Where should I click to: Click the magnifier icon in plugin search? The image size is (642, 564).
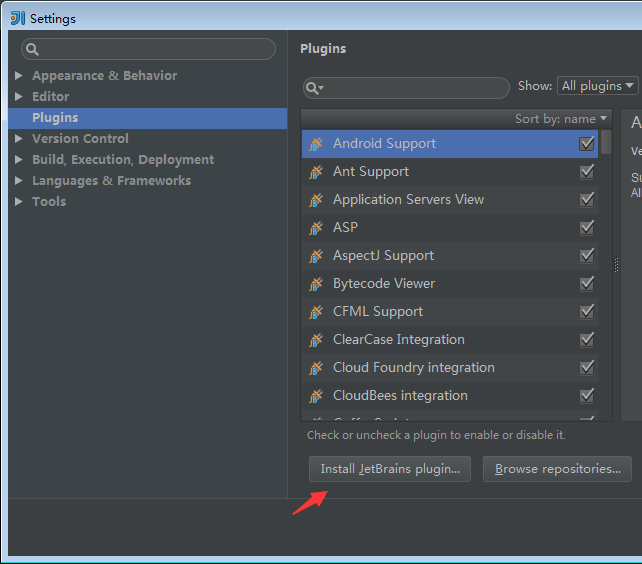[315, 88]
